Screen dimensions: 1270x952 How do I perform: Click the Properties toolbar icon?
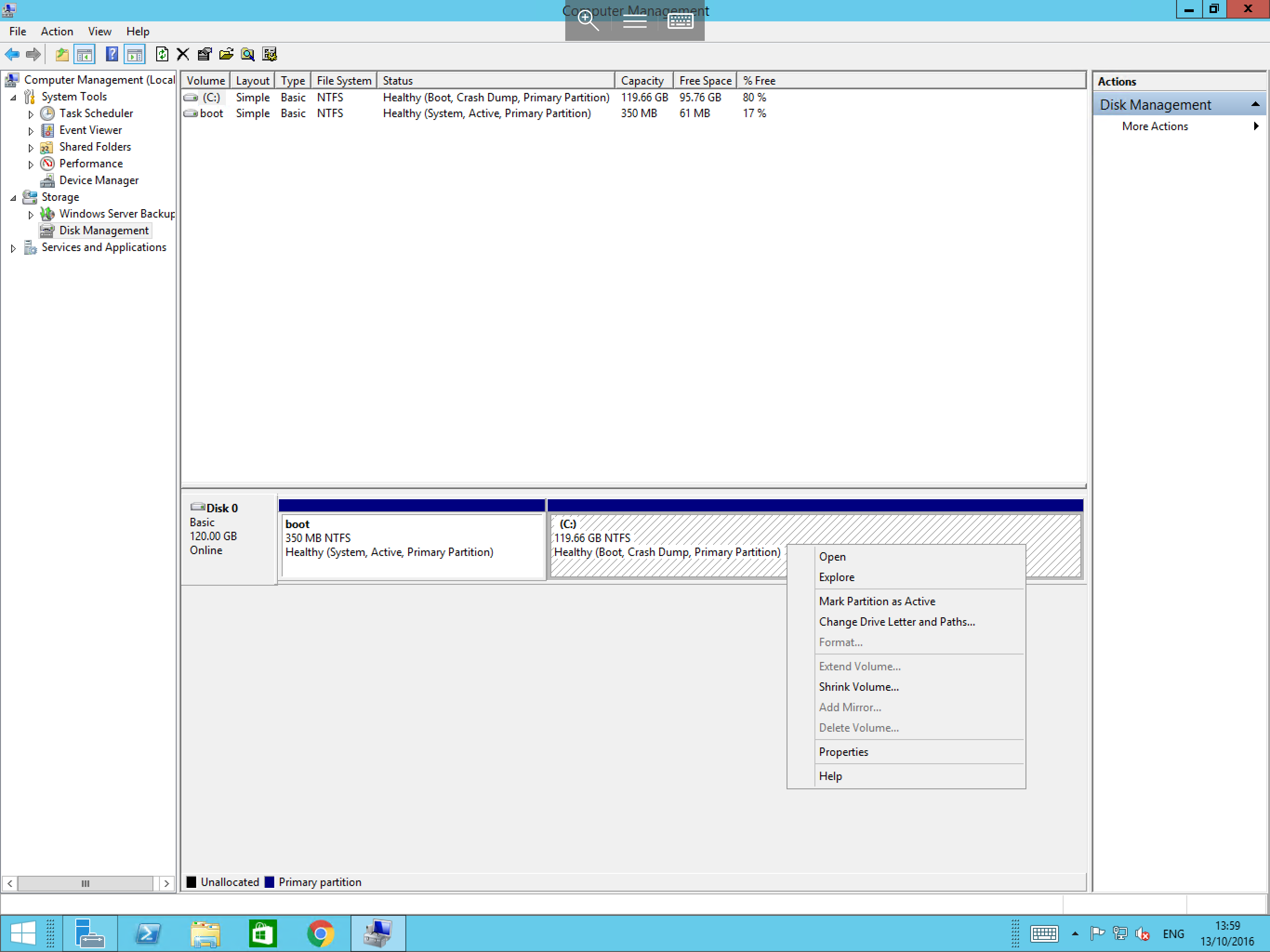205,54
